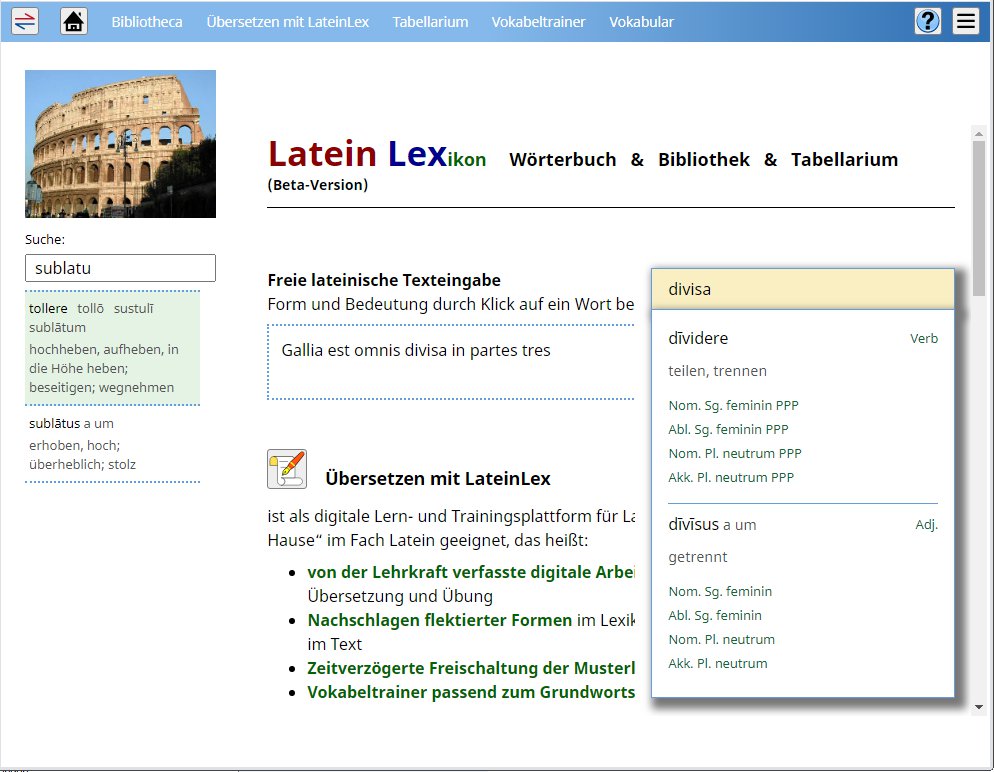994x772 pixels.
Task: Click the Verb label in popup
Action: [x=924, y=338]
